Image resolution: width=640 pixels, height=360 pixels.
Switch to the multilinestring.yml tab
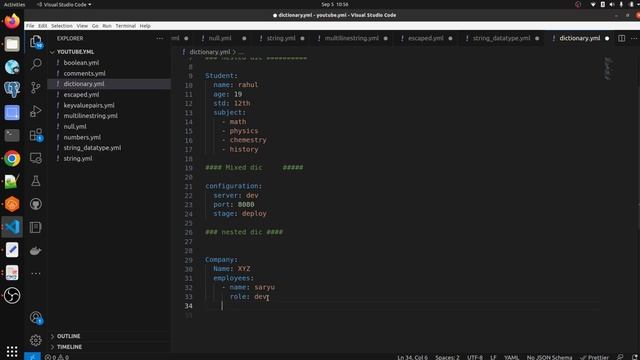(x=351, y=38)
